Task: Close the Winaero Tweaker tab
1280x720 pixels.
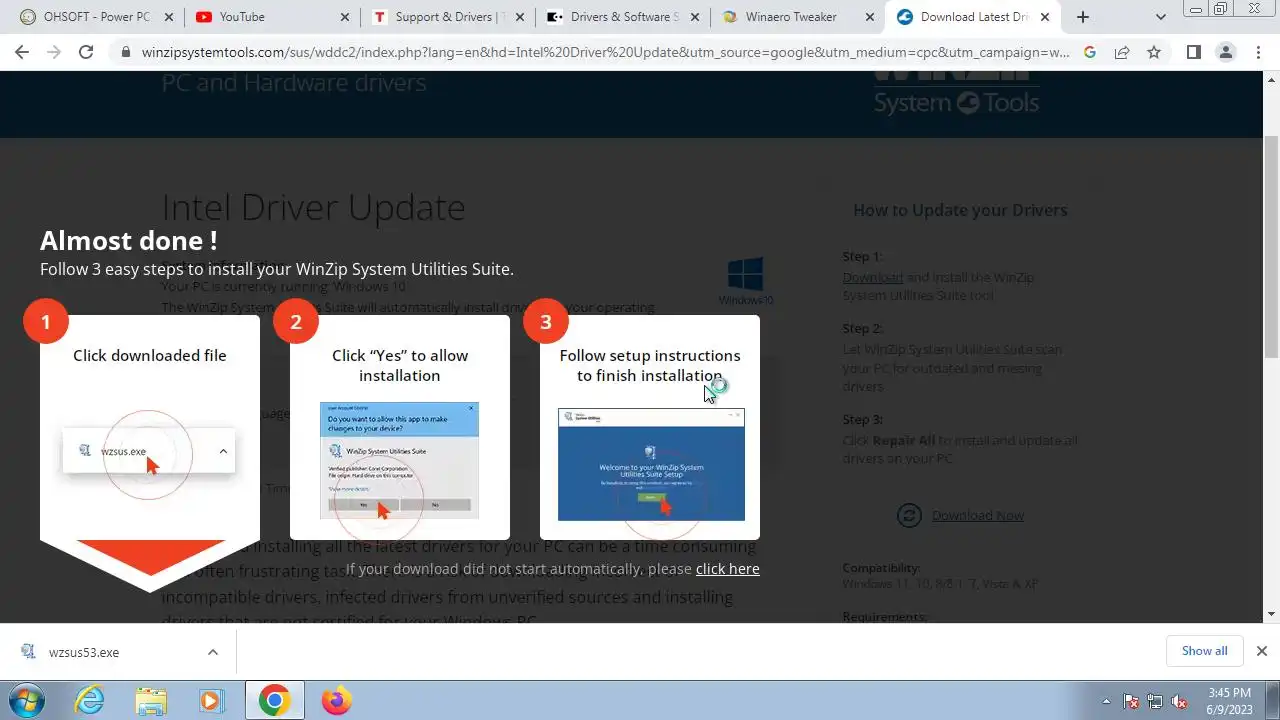Action: [x=869, y=17]
